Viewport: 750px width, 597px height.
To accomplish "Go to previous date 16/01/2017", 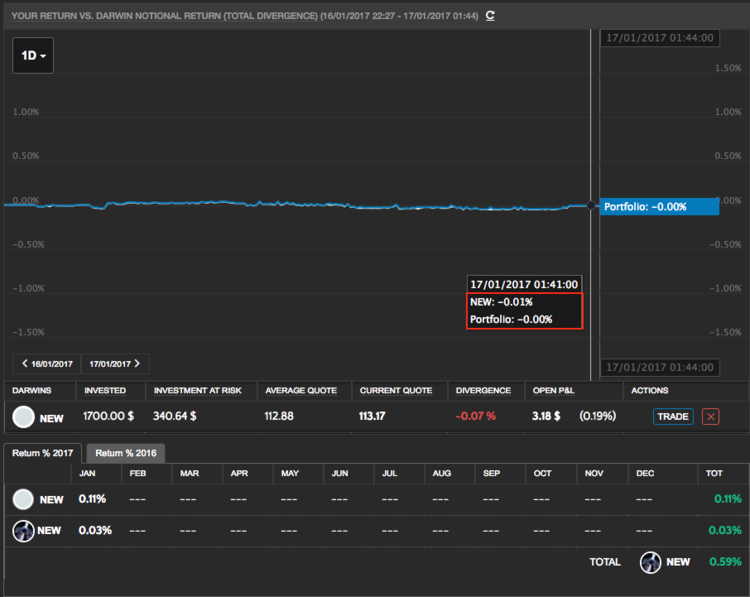I will pyautogui.click(x=46, y=364).
